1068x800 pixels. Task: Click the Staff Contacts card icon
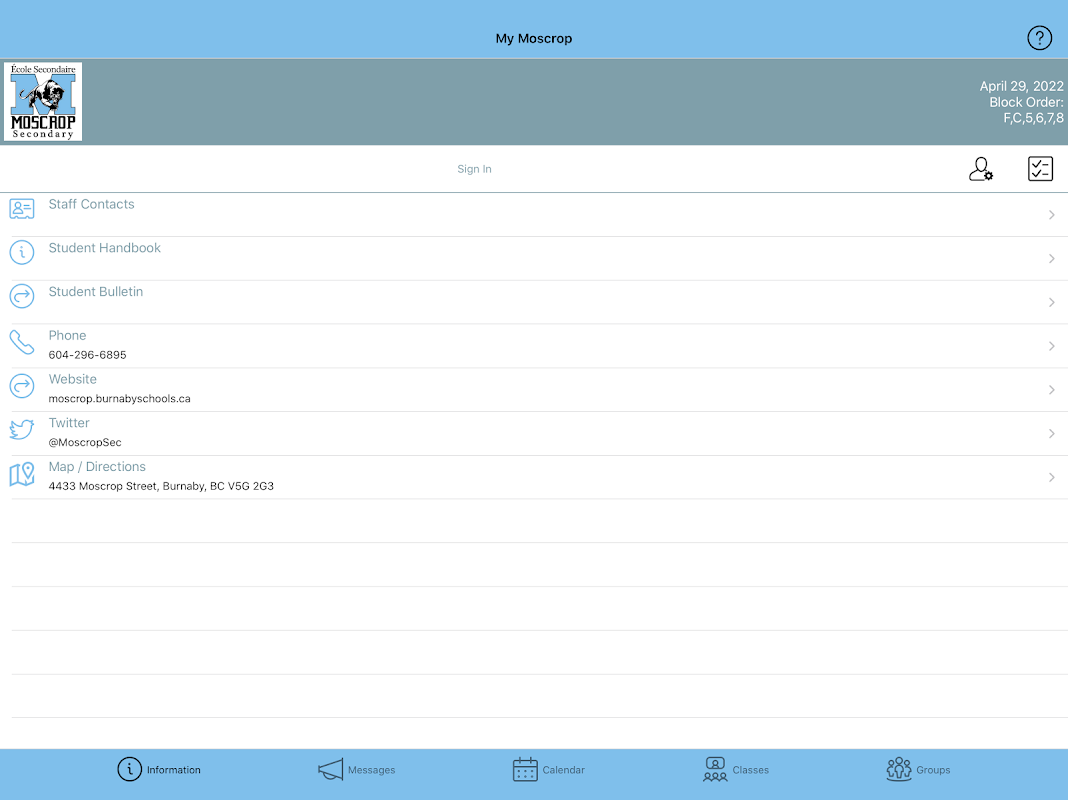[x=22, y=208]
